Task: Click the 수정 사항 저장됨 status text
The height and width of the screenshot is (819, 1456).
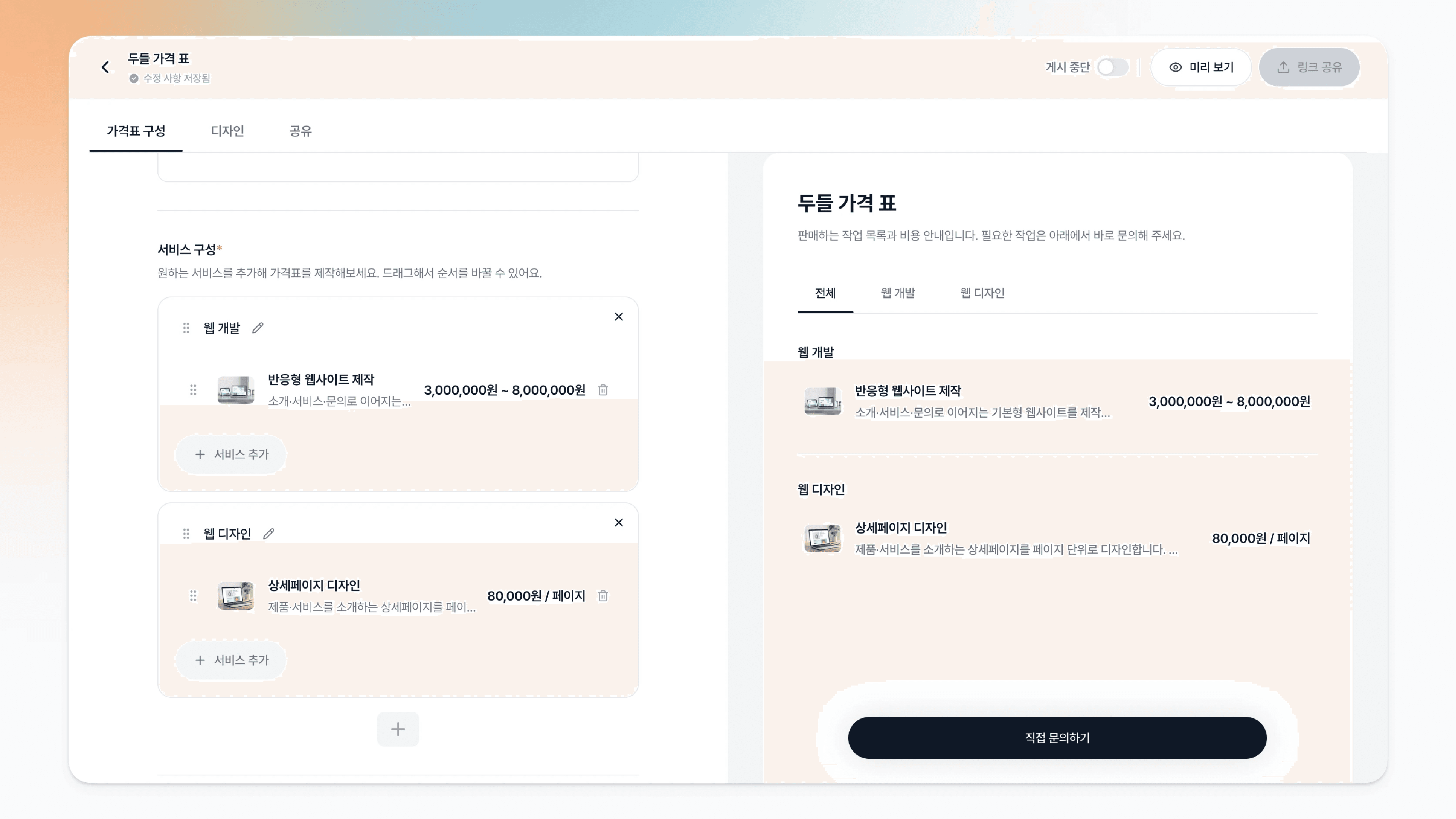Action: tap(176, 78)
